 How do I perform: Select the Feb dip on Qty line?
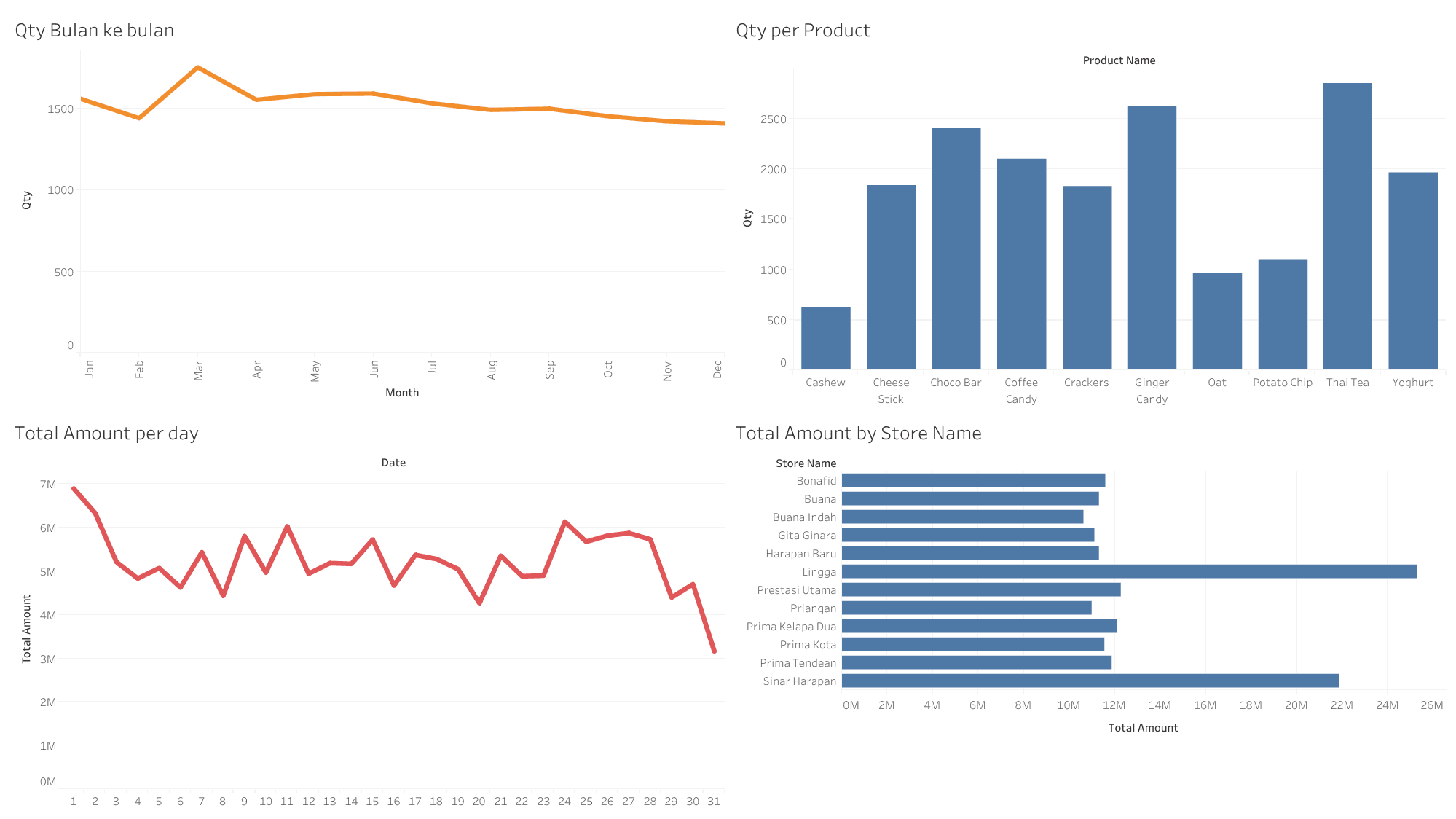[x=139, y=117]
